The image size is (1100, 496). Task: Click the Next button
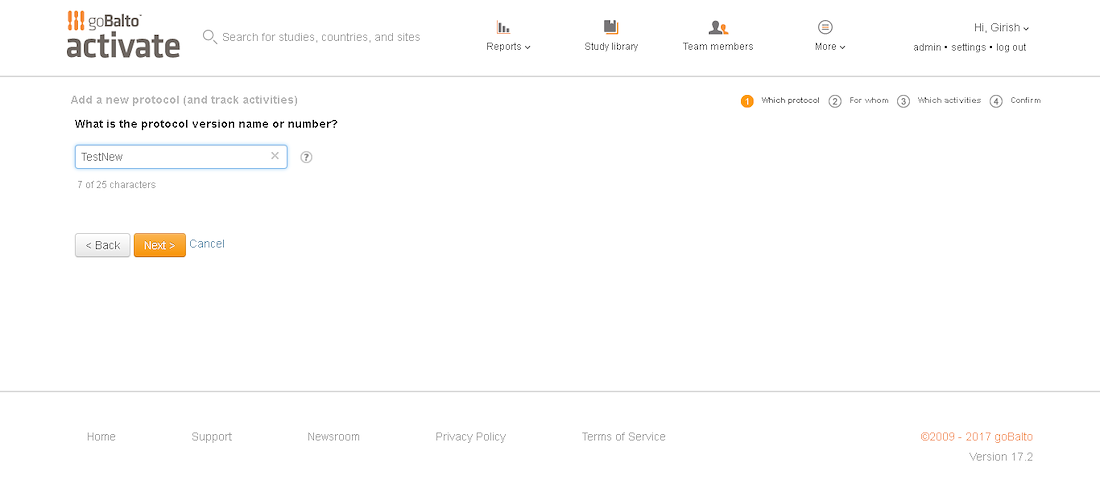pos(160,246)
